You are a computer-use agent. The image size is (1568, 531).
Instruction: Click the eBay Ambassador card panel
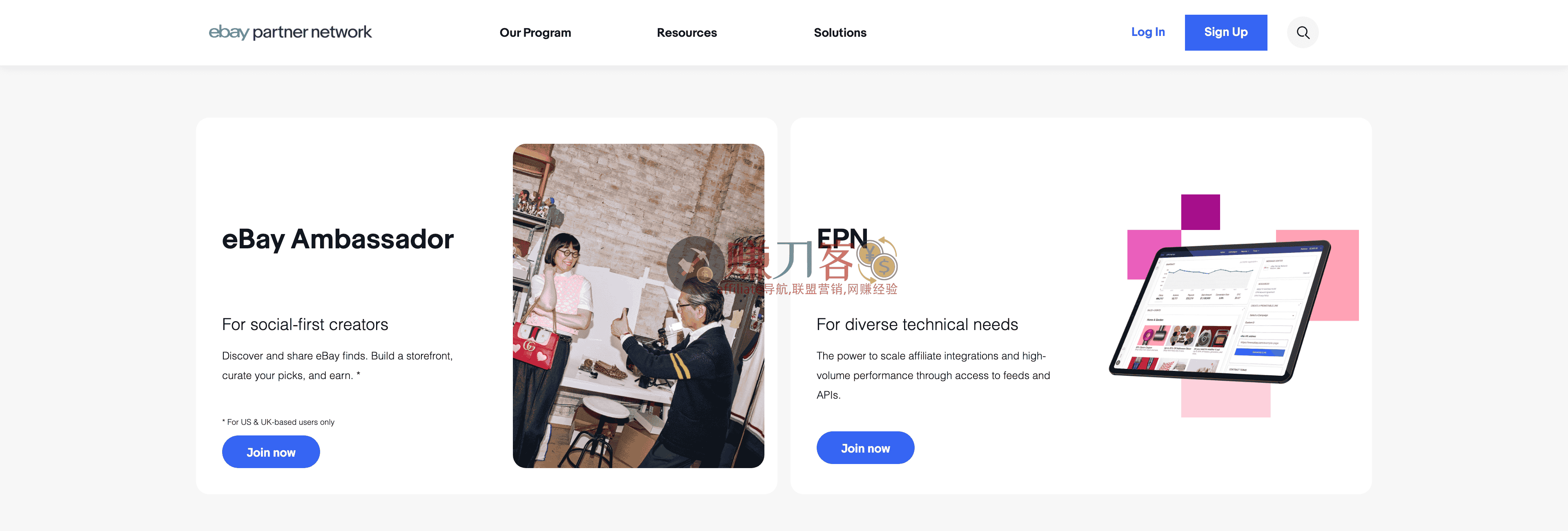486,304
